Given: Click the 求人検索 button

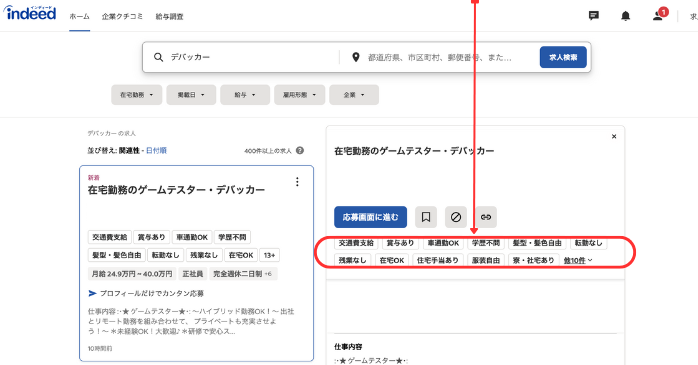Looking at the screenshot, I should pyautogui.click(x=563, y=57).
